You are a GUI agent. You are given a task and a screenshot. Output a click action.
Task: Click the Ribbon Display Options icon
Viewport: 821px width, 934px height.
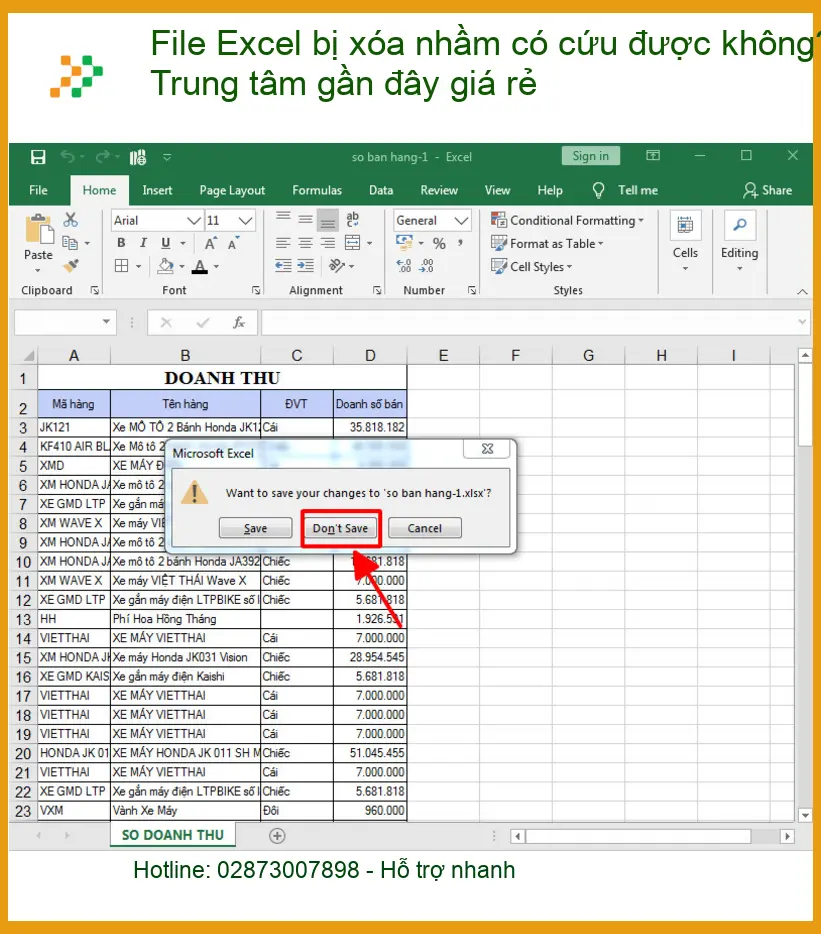coord(653,155)
